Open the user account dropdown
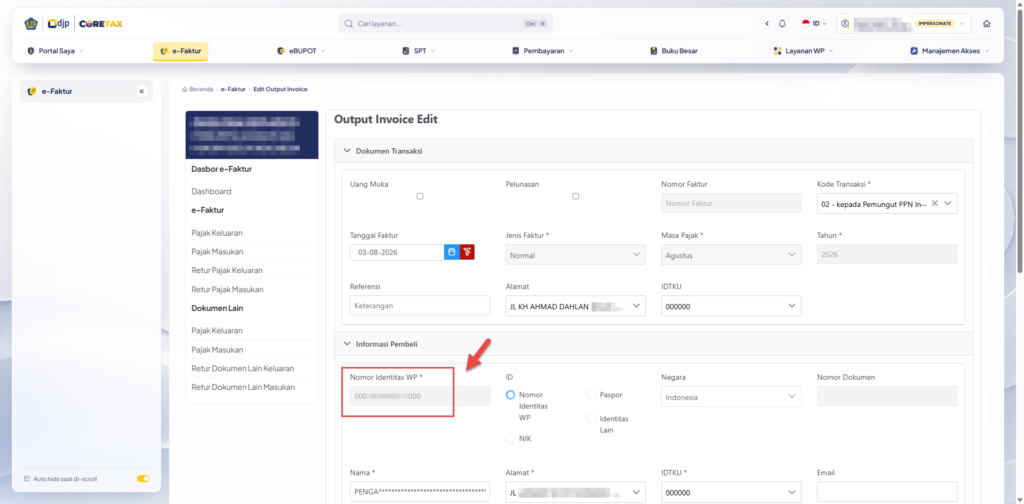The width and height of the screenshot is (1024, 504). click(904, 24)
